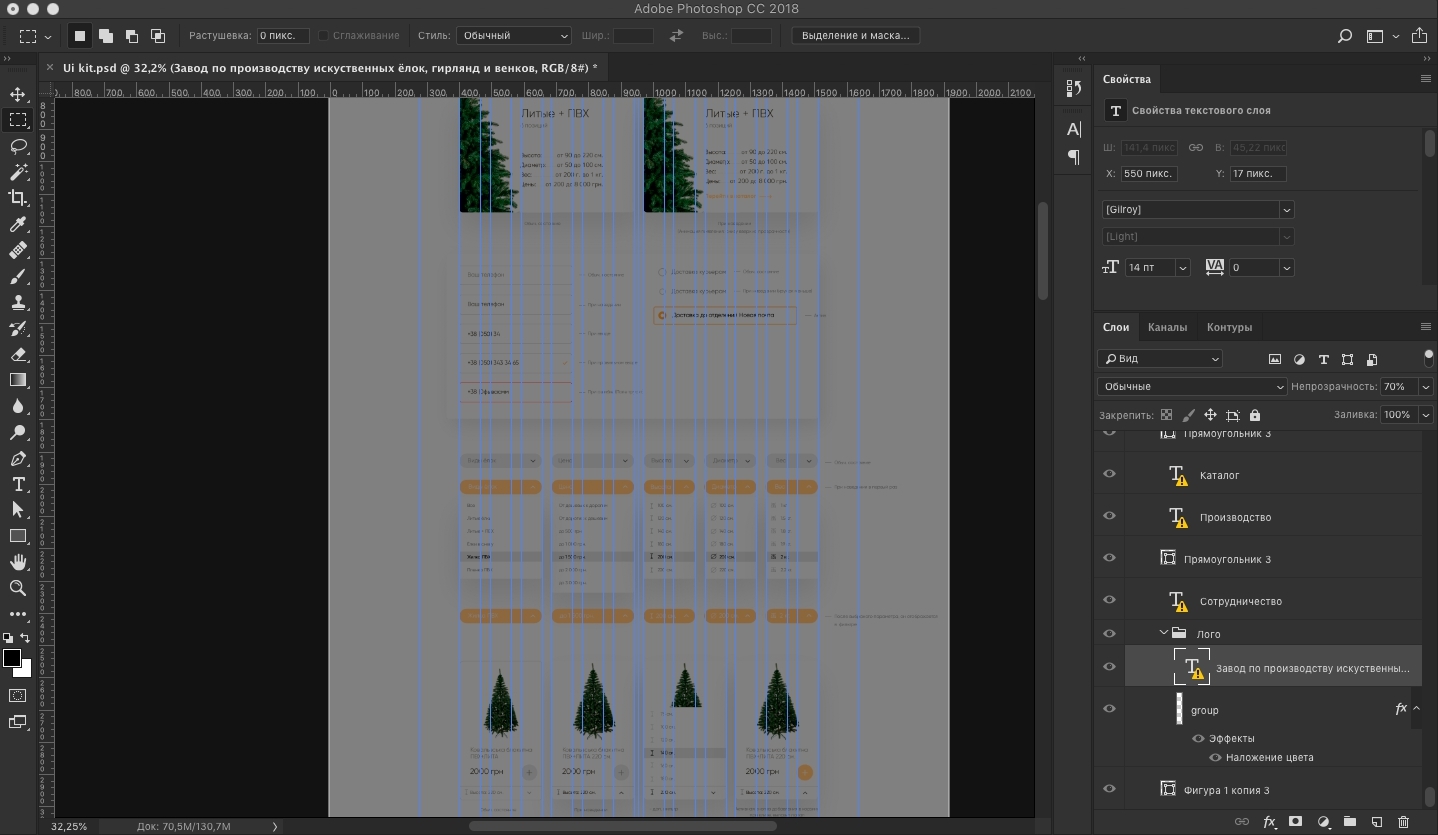Select the Horizontal Type tool
Viewport: 1438px width, 835px height.
click(18, 484)
